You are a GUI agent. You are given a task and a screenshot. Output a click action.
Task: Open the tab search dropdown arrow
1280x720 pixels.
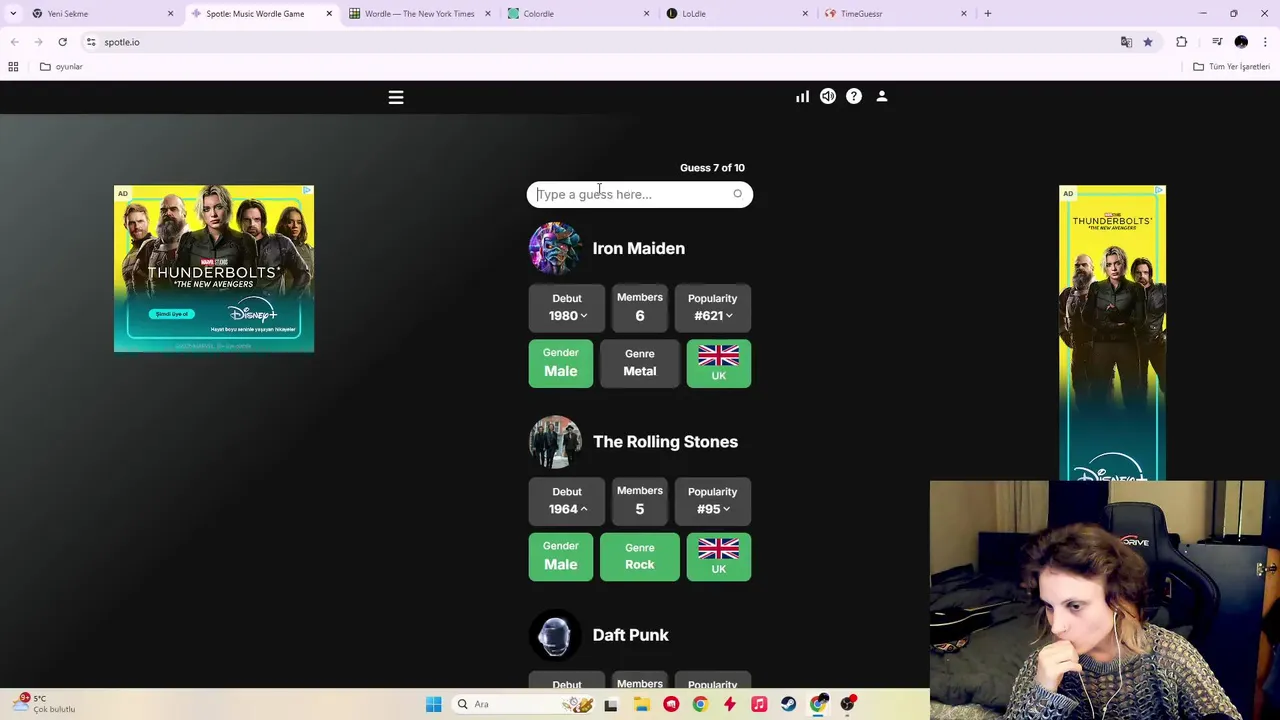(13, 13)
